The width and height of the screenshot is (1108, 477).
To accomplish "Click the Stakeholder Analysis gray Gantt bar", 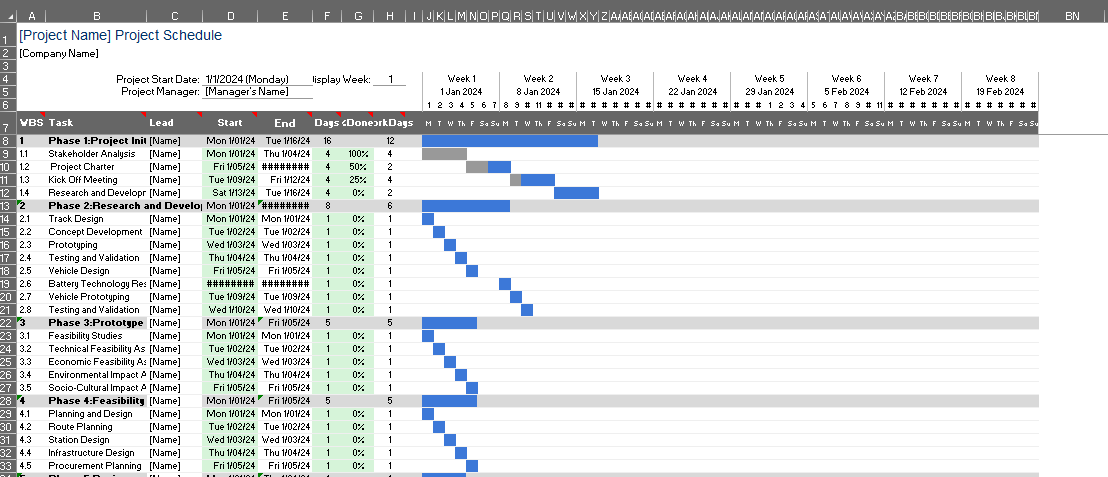I will [444, 154].
